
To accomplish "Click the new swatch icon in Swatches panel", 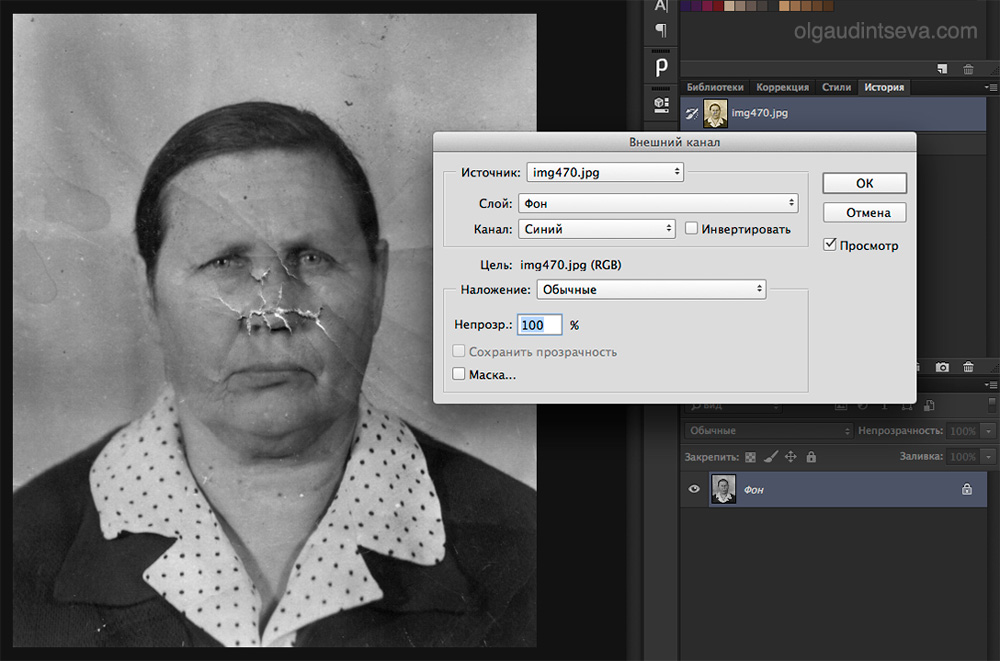I will (942, 69).
